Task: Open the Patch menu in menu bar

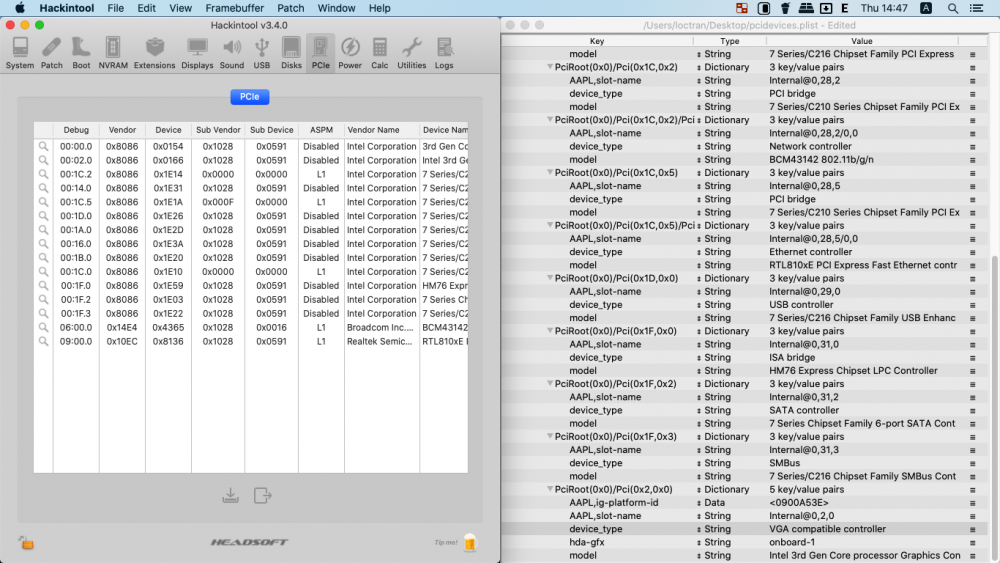Action: point(290,8)
